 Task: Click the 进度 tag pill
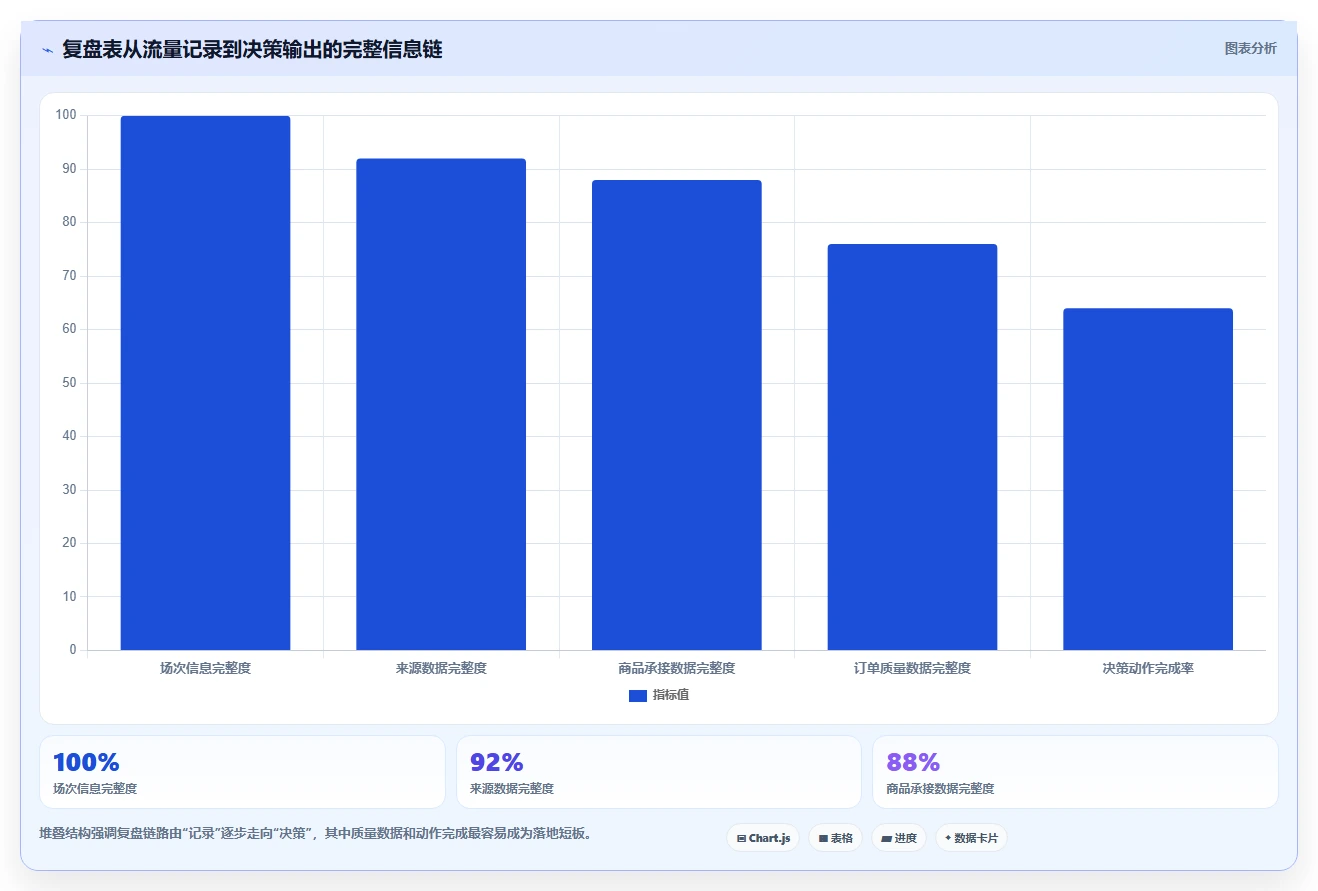click(899, 838)
